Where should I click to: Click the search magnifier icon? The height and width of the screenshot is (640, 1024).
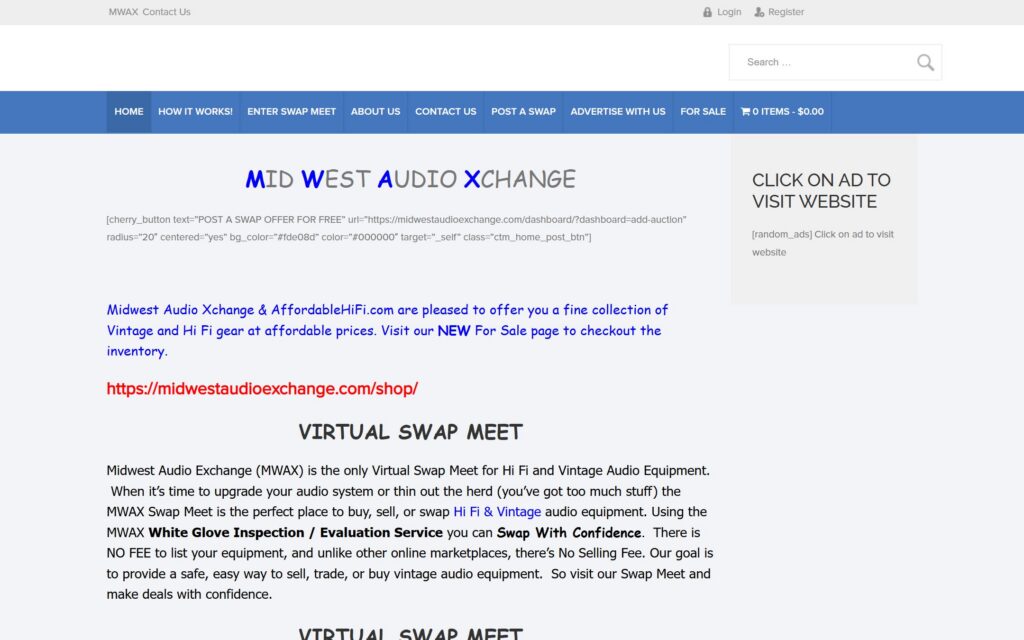click(x=925, y=62)
